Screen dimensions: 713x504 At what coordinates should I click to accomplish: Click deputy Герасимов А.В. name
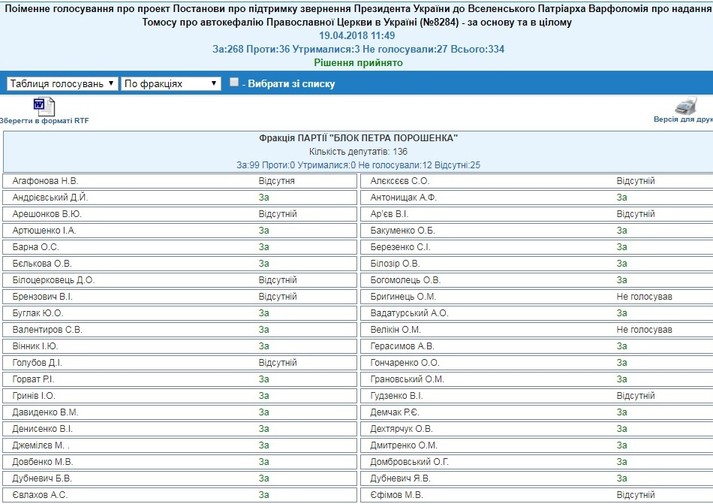point(402,346)
